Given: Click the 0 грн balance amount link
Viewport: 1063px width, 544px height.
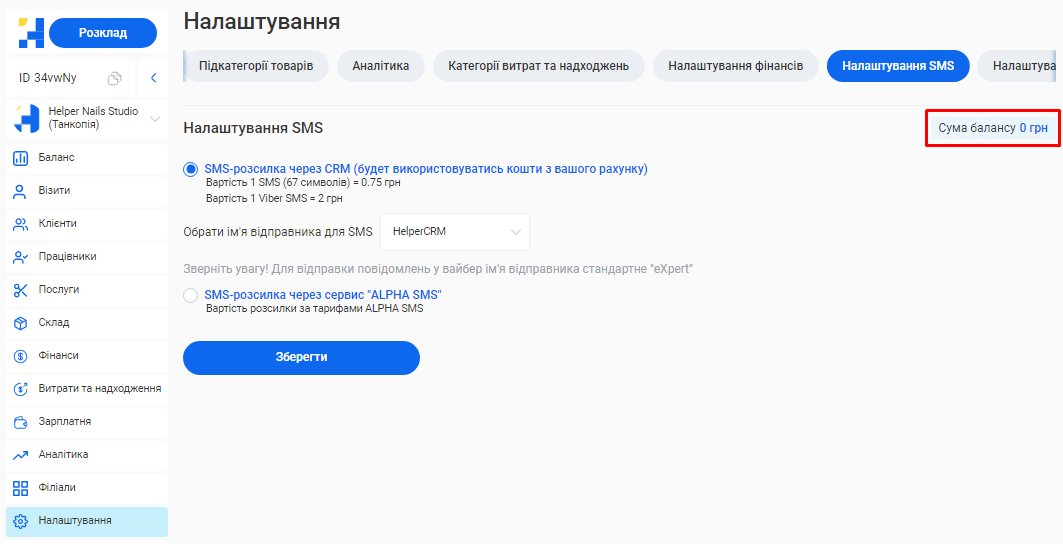Looking at the screenshot, I should [x=1033, y=129].
